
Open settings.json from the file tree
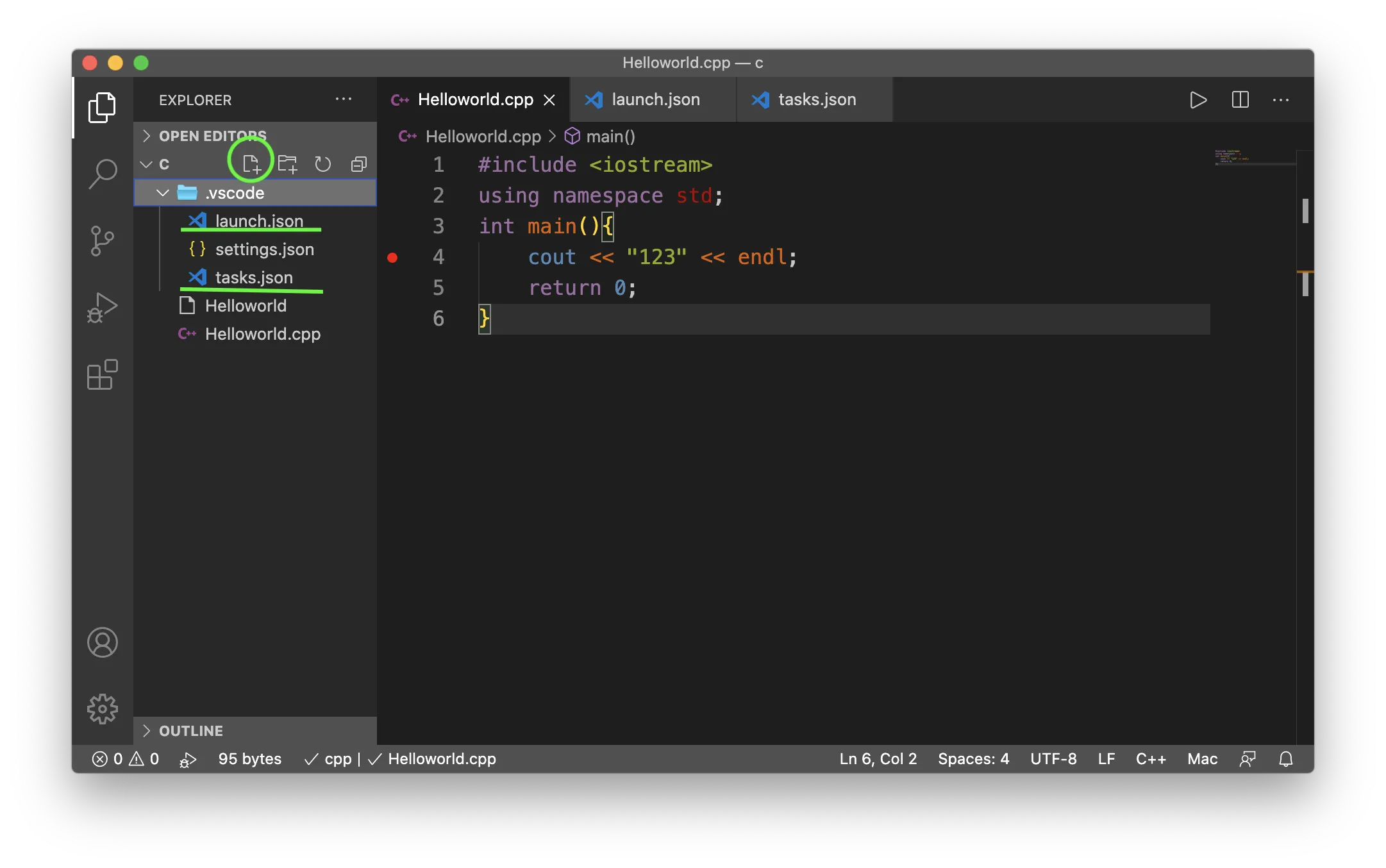(x=264, y=249)
